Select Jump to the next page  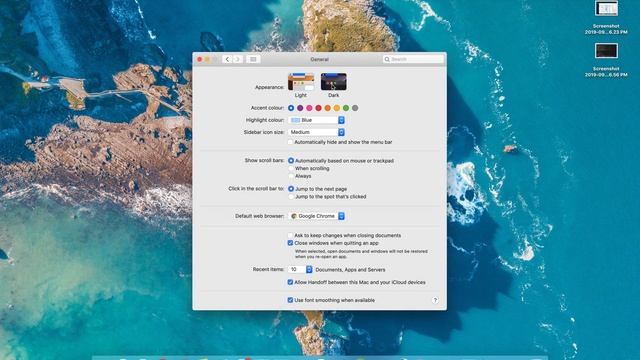pos(291,189)
